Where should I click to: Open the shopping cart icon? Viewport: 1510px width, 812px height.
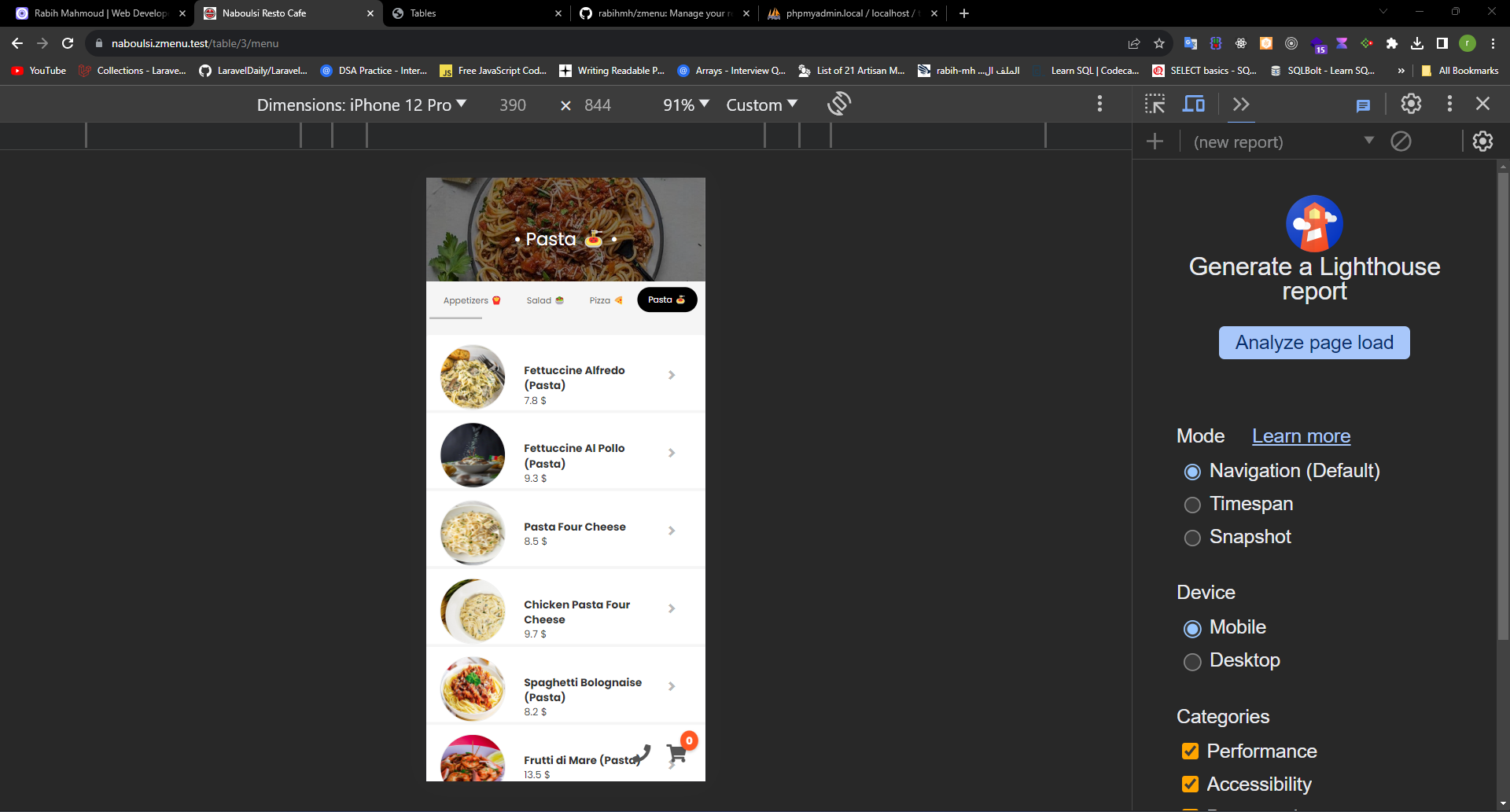point(677,753)
